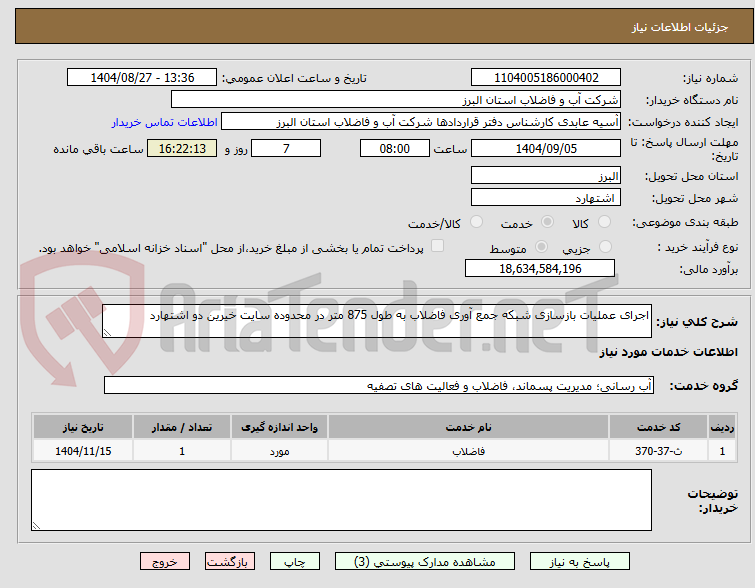The height and width of the screenshot is (588, 755).
Task: Click need date cell 1404/11/15
Action: (83, 451)
